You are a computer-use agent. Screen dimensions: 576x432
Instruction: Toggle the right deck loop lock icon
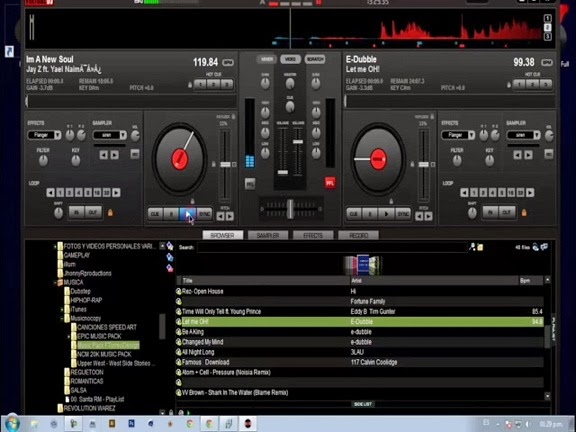click(x=524, y=212)
